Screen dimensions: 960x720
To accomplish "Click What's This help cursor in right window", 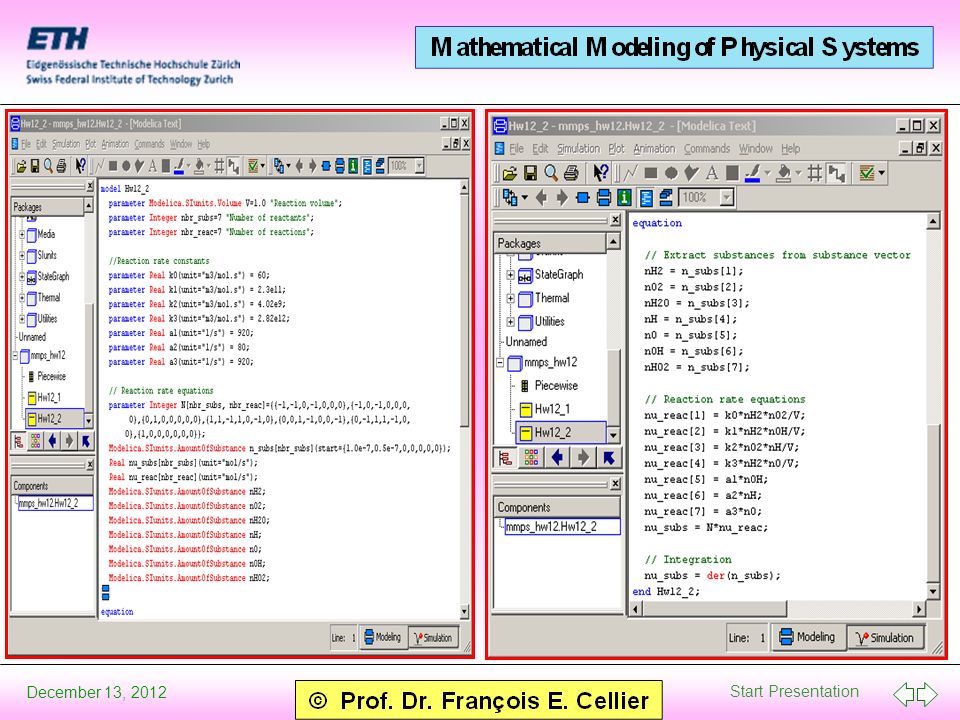I will tap(601, 174).
